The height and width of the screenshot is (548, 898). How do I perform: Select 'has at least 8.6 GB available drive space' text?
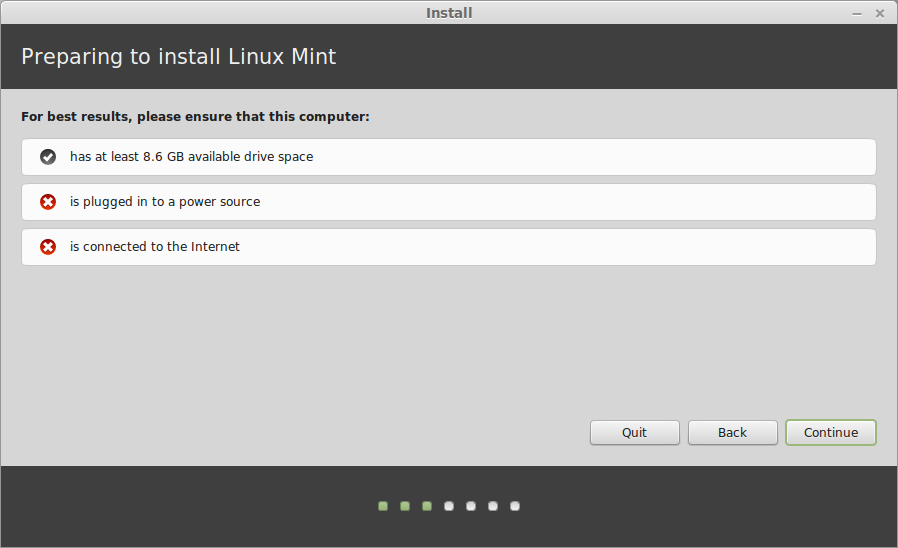click(191, 157)
